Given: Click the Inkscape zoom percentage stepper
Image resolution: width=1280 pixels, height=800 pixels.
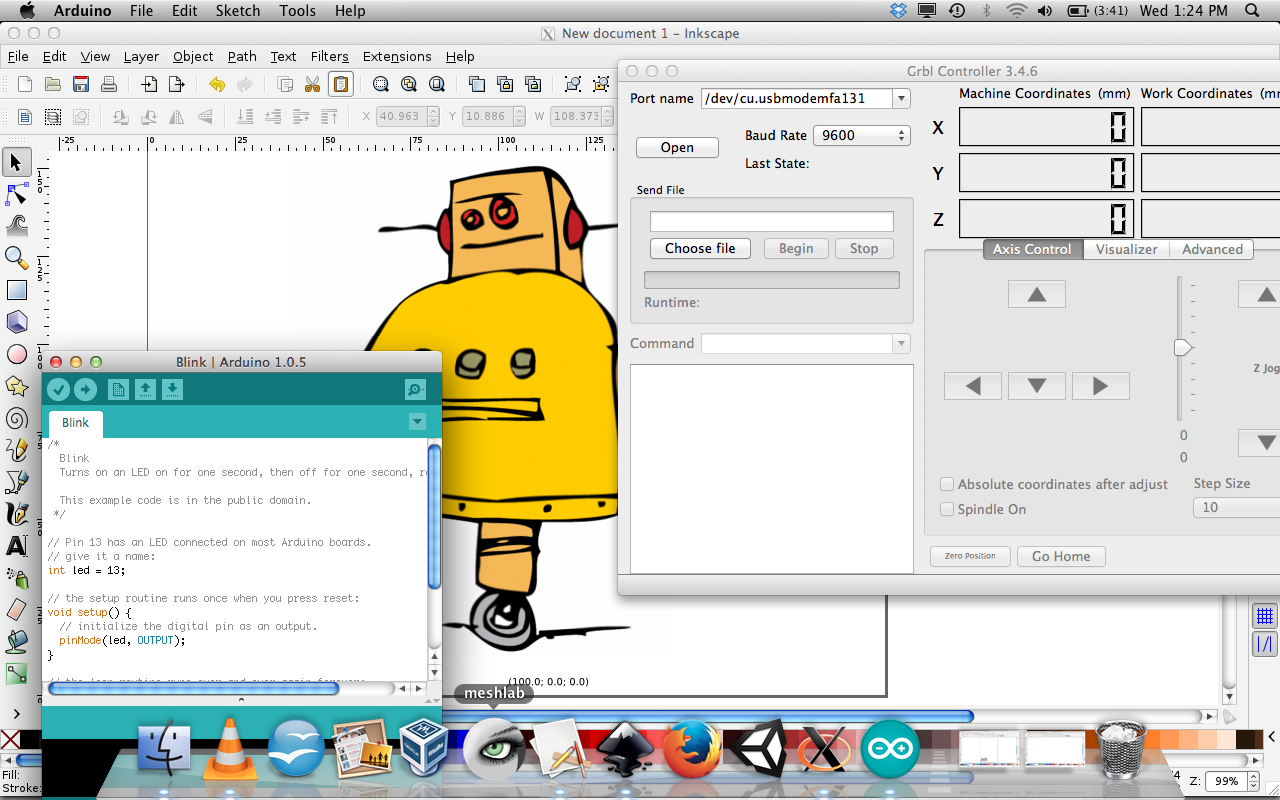Looking at the screenshot, I should coord(1254,781).
